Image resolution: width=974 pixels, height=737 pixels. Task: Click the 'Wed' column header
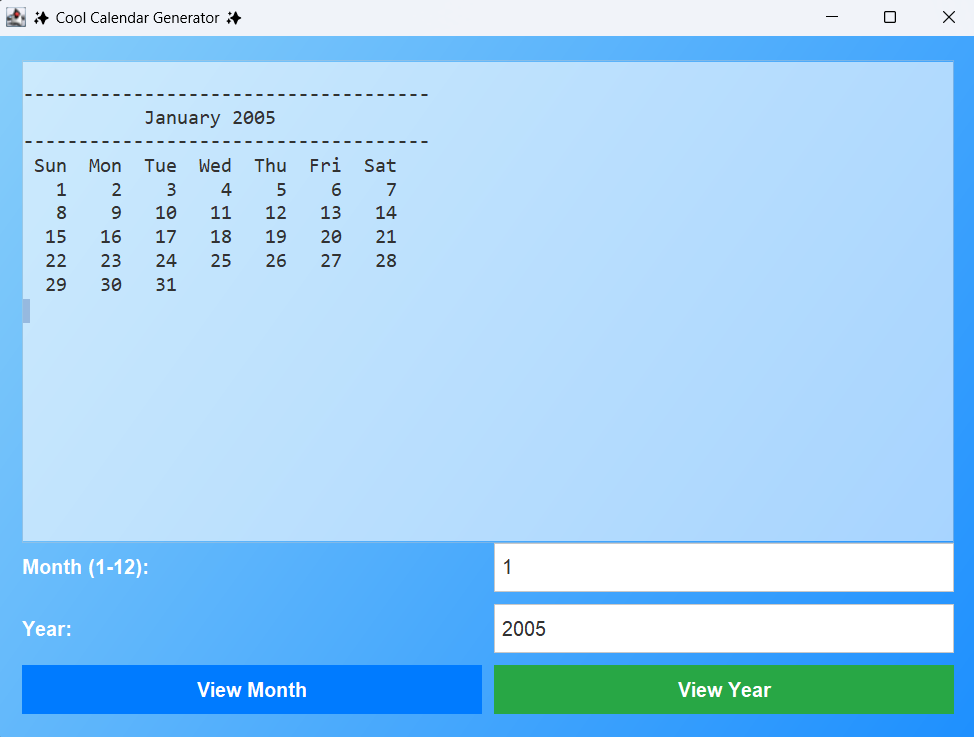tap(215, 166)
